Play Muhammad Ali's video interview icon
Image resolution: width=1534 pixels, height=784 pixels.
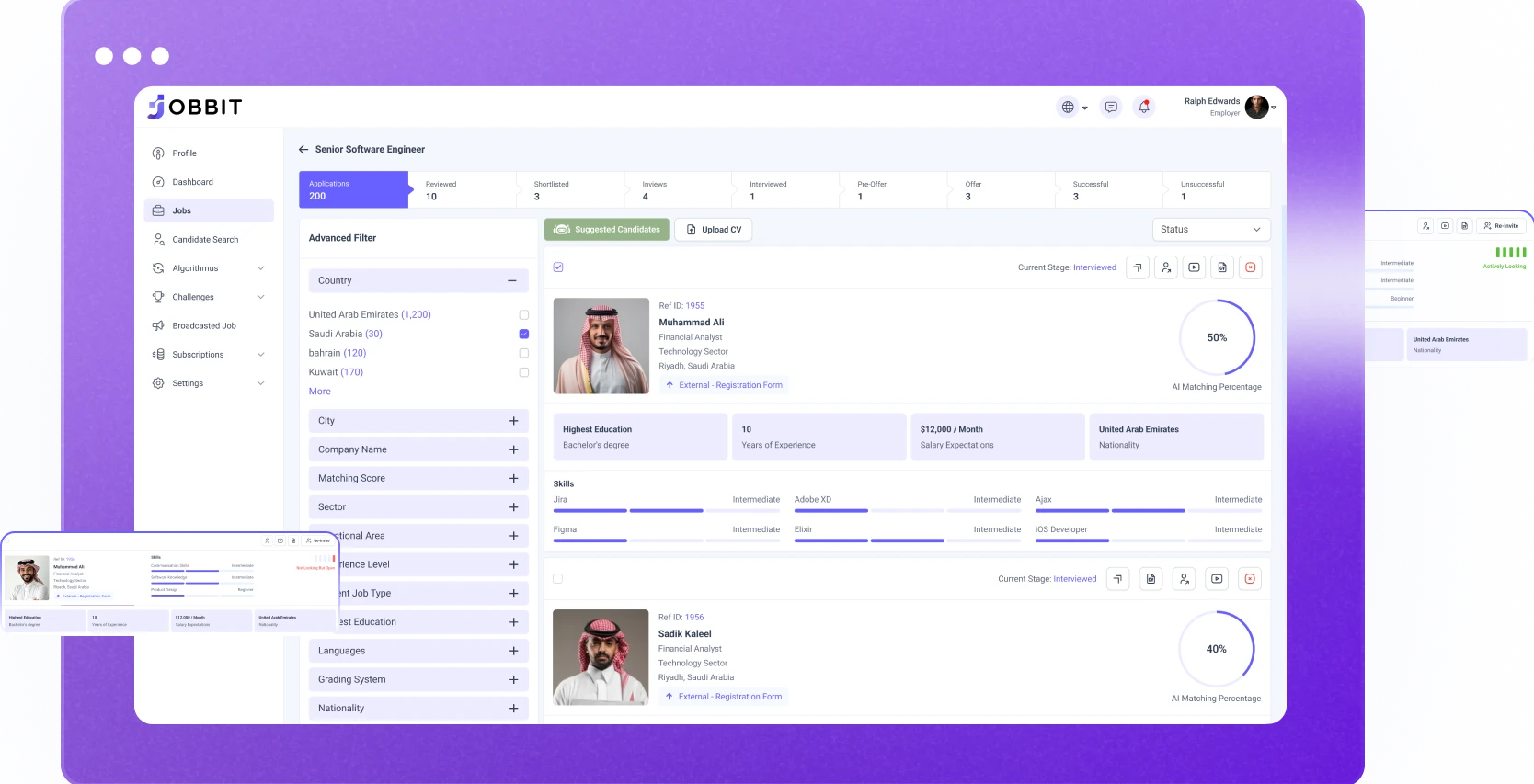[x=1194, y=267]
